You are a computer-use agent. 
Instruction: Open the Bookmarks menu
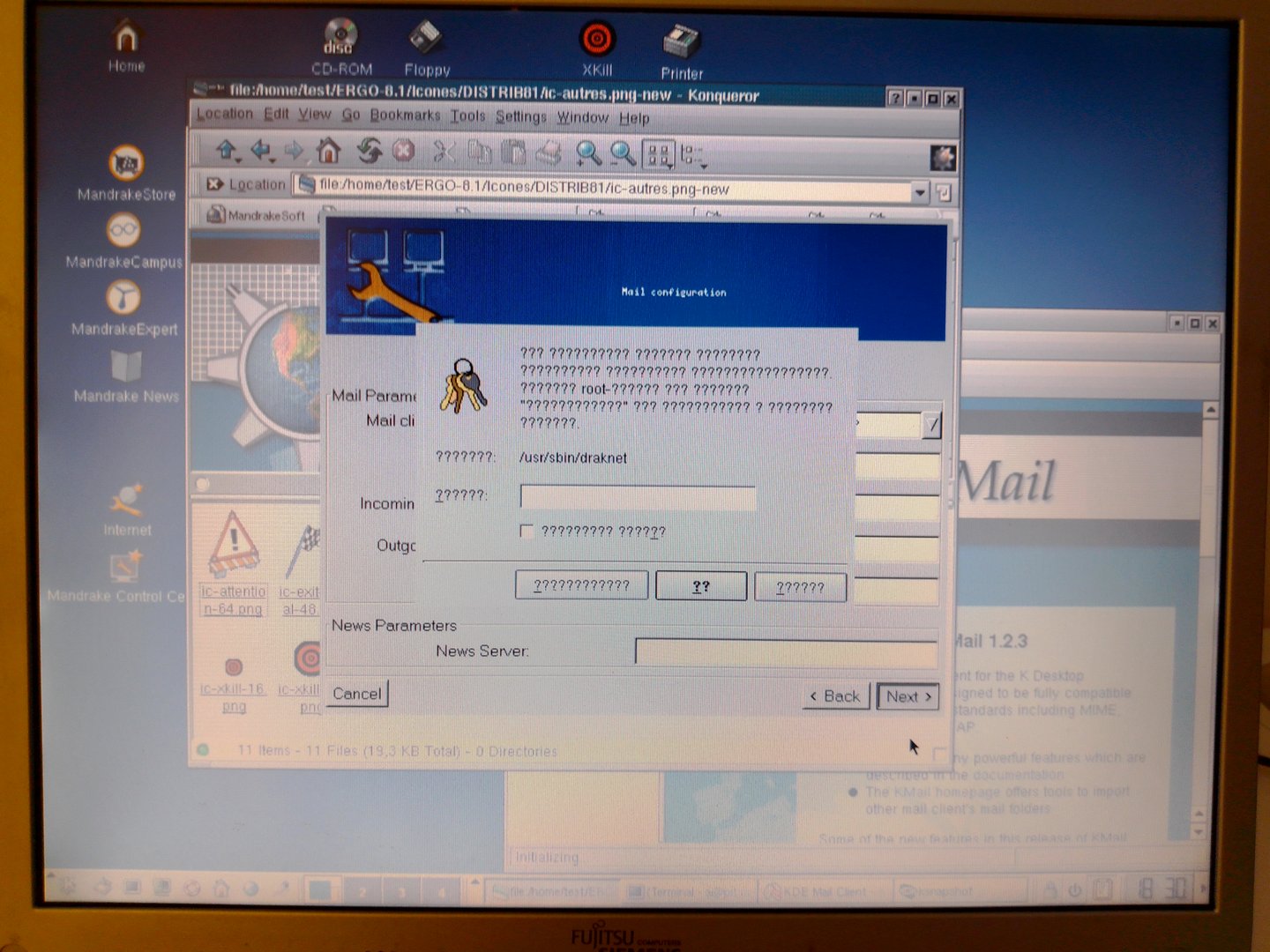(405, 115)
